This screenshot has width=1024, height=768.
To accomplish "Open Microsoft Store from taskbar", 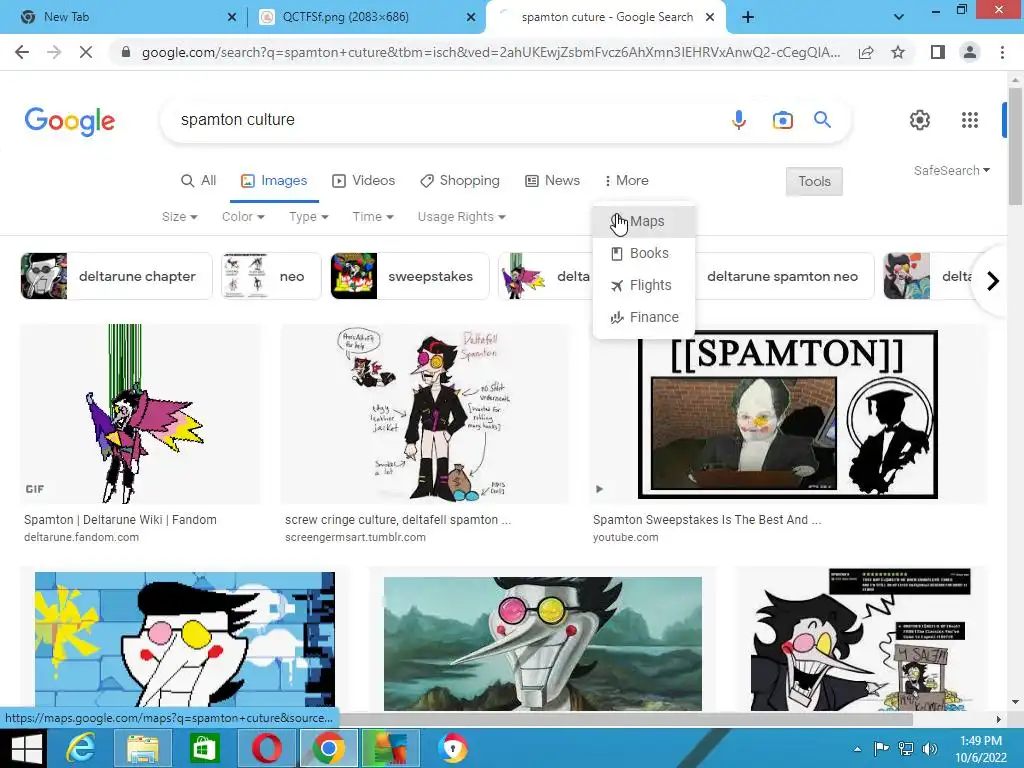I will [x=204, y=748].
